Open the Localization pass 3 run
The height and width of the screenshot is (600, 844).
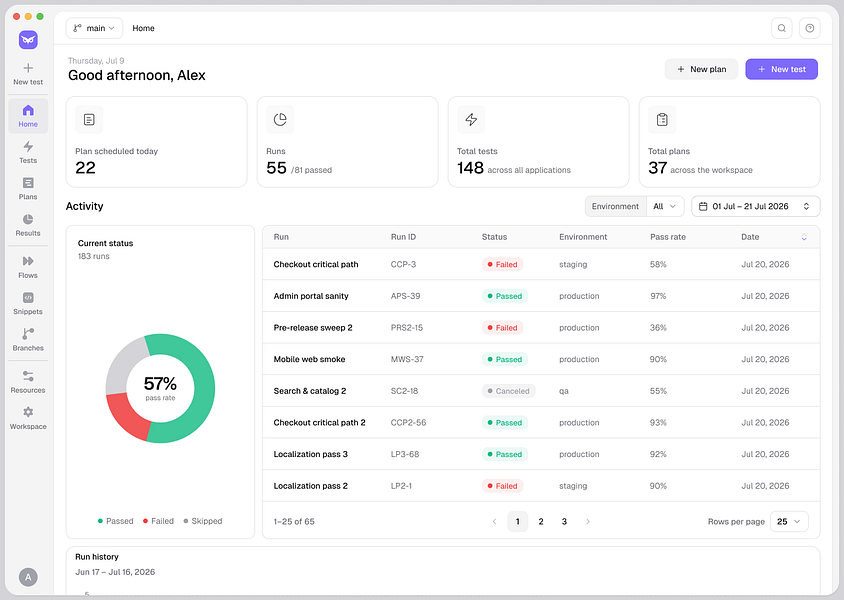541,454
